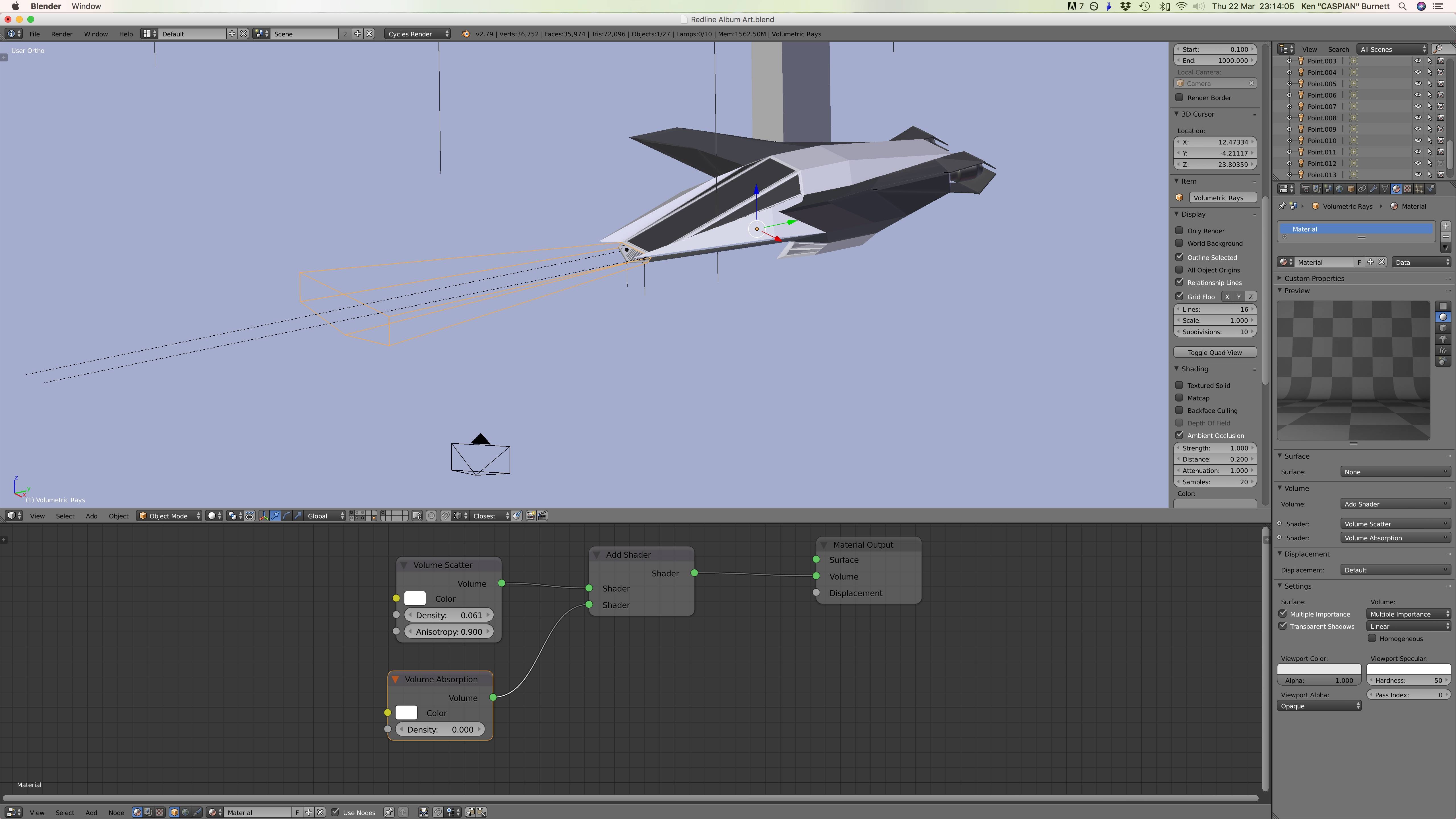Open the Global orientation dropdown
The height and width of the screenshot is (819, 1456).
[325, 516]
